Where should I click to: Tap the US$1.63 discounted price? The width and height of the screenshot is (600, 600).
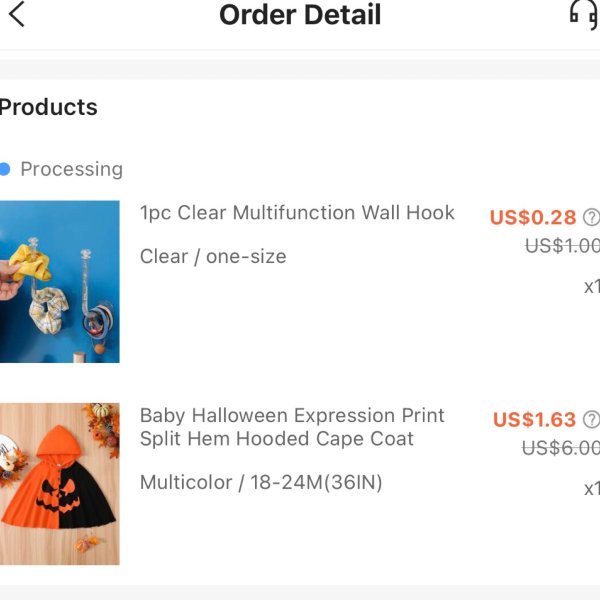click(534, 419)
